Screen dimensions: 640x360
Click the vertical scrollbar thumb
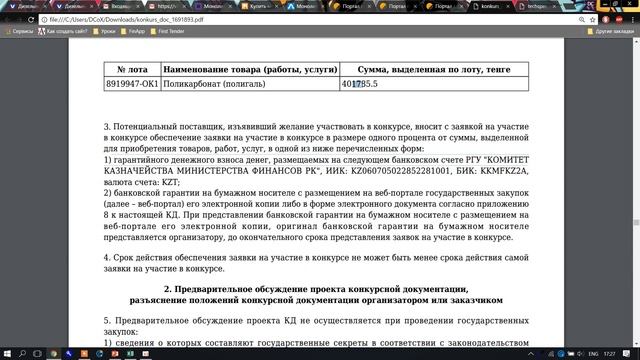pyautogui.click(x=636, y=222)
